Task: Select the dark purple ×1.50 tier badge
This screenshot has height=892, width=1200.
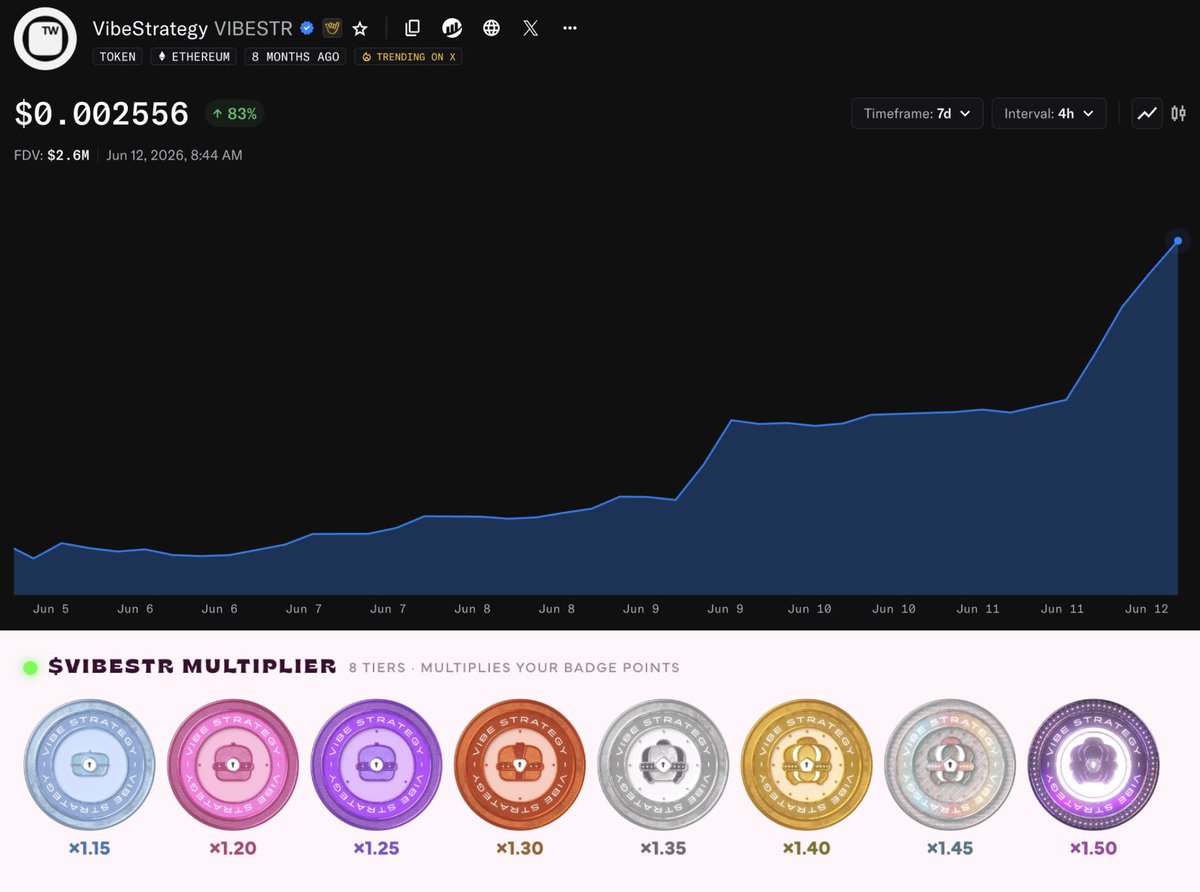Action: (x=1094, y=763)
